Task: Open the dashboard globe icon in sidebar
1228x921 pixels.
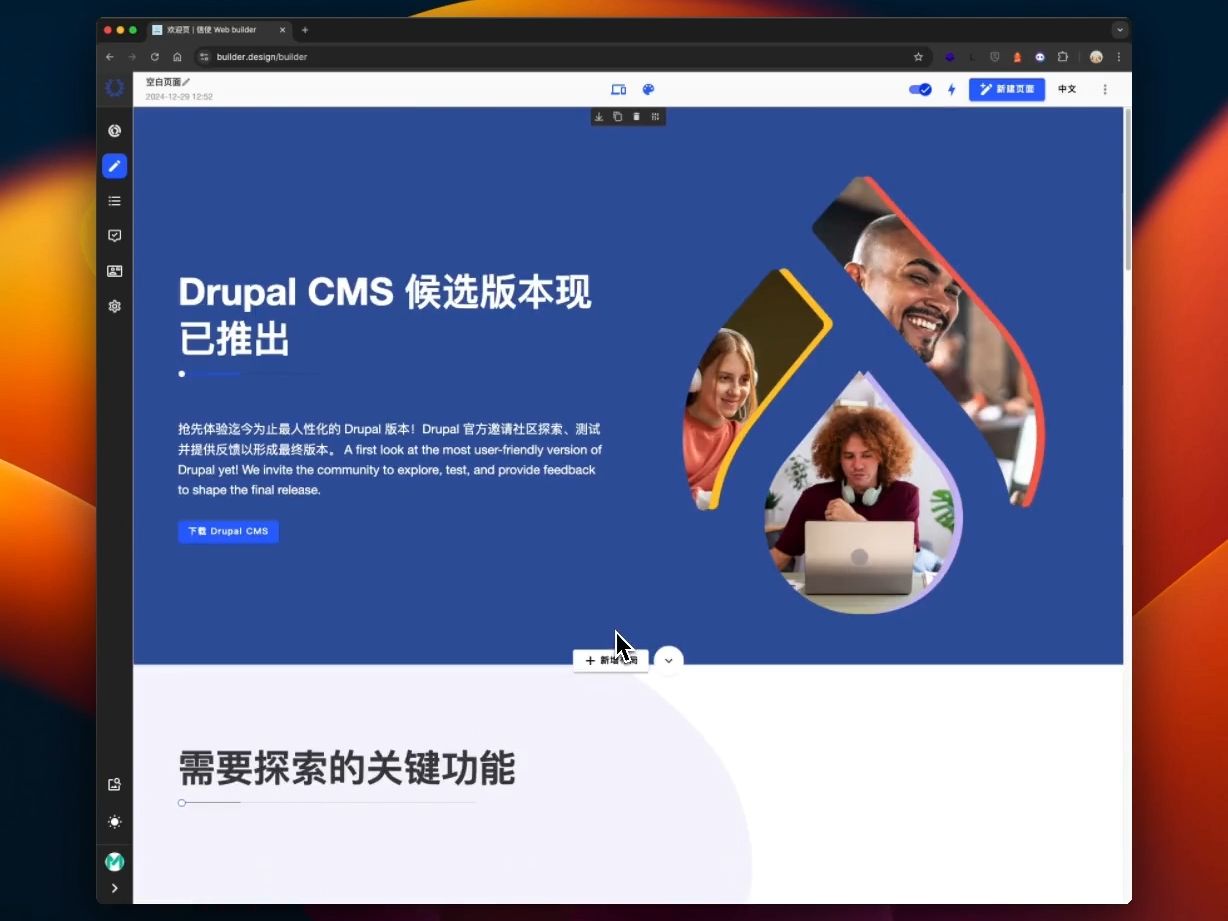Action: pos(115,131)
